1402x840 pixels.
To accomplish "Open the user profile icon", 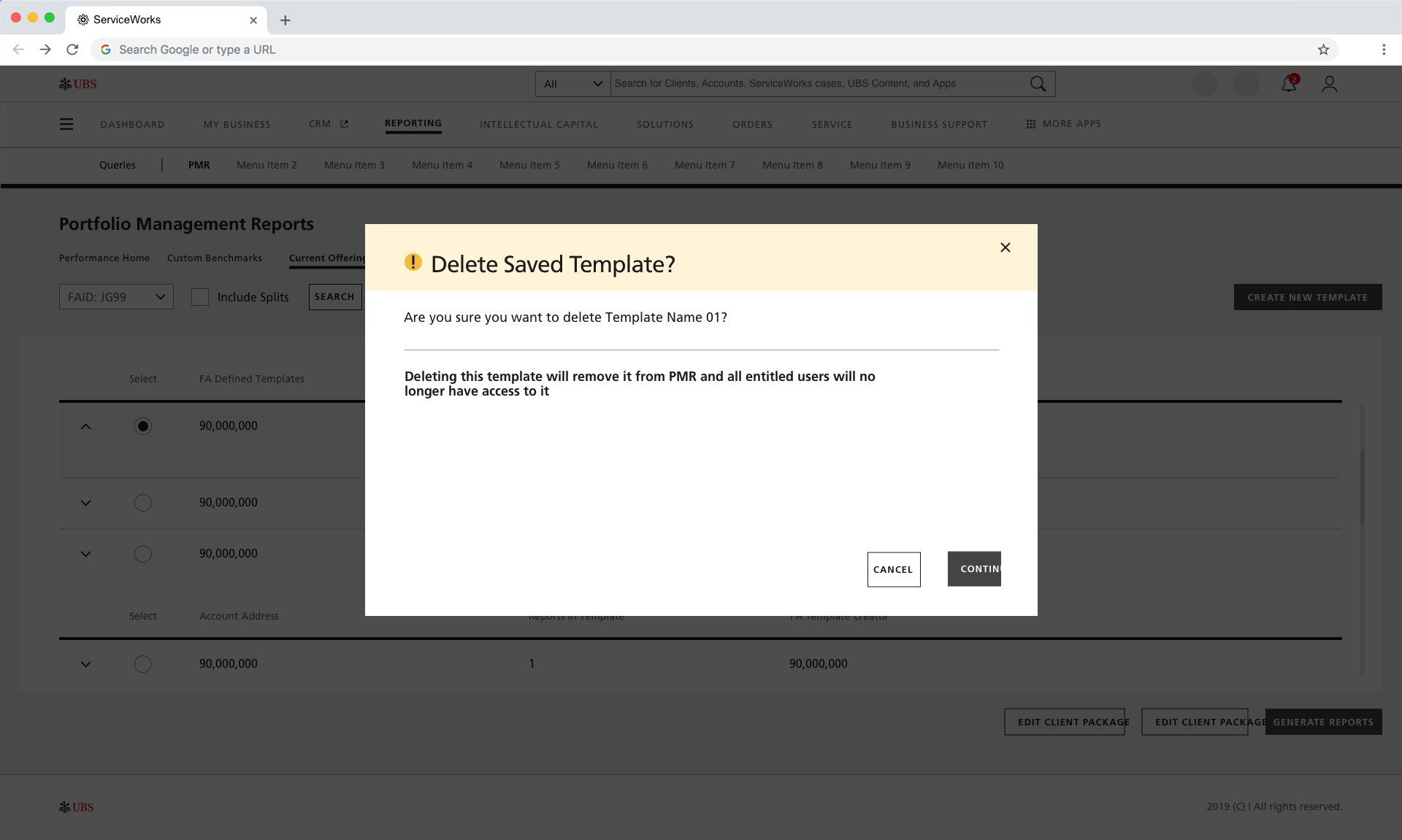I will click(x=1330, y=84).
